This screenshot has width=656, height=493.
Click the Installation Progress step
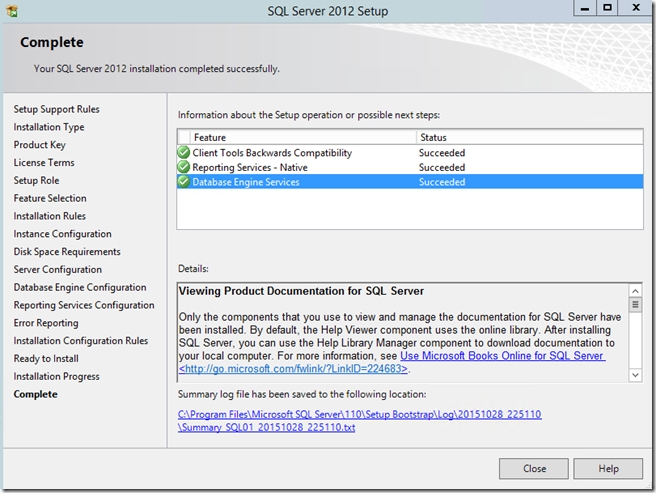click(x=56, y=376)
